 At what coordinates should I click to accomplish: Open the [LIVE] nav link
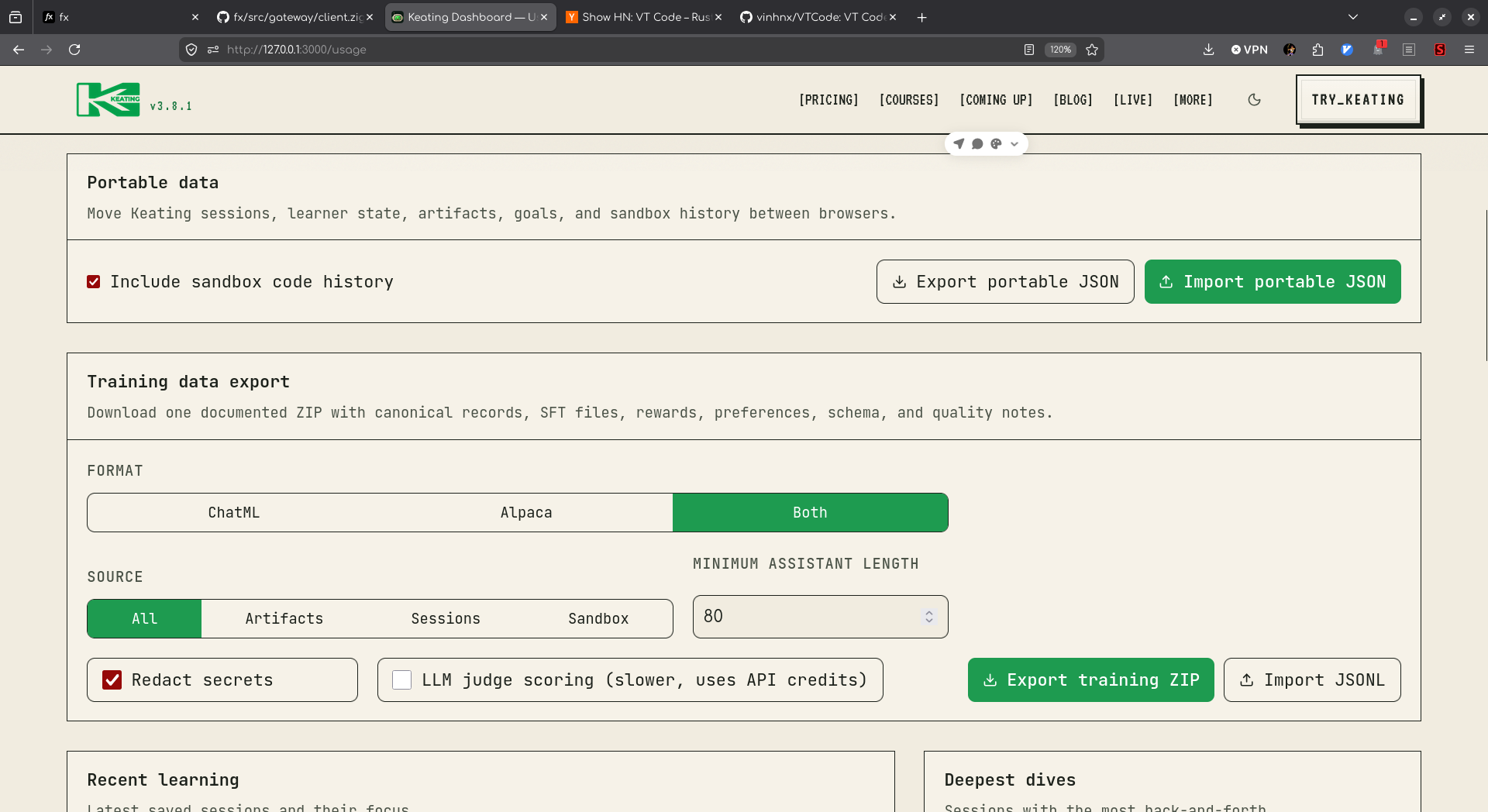pyautogui.click(x=1133, y=100)
